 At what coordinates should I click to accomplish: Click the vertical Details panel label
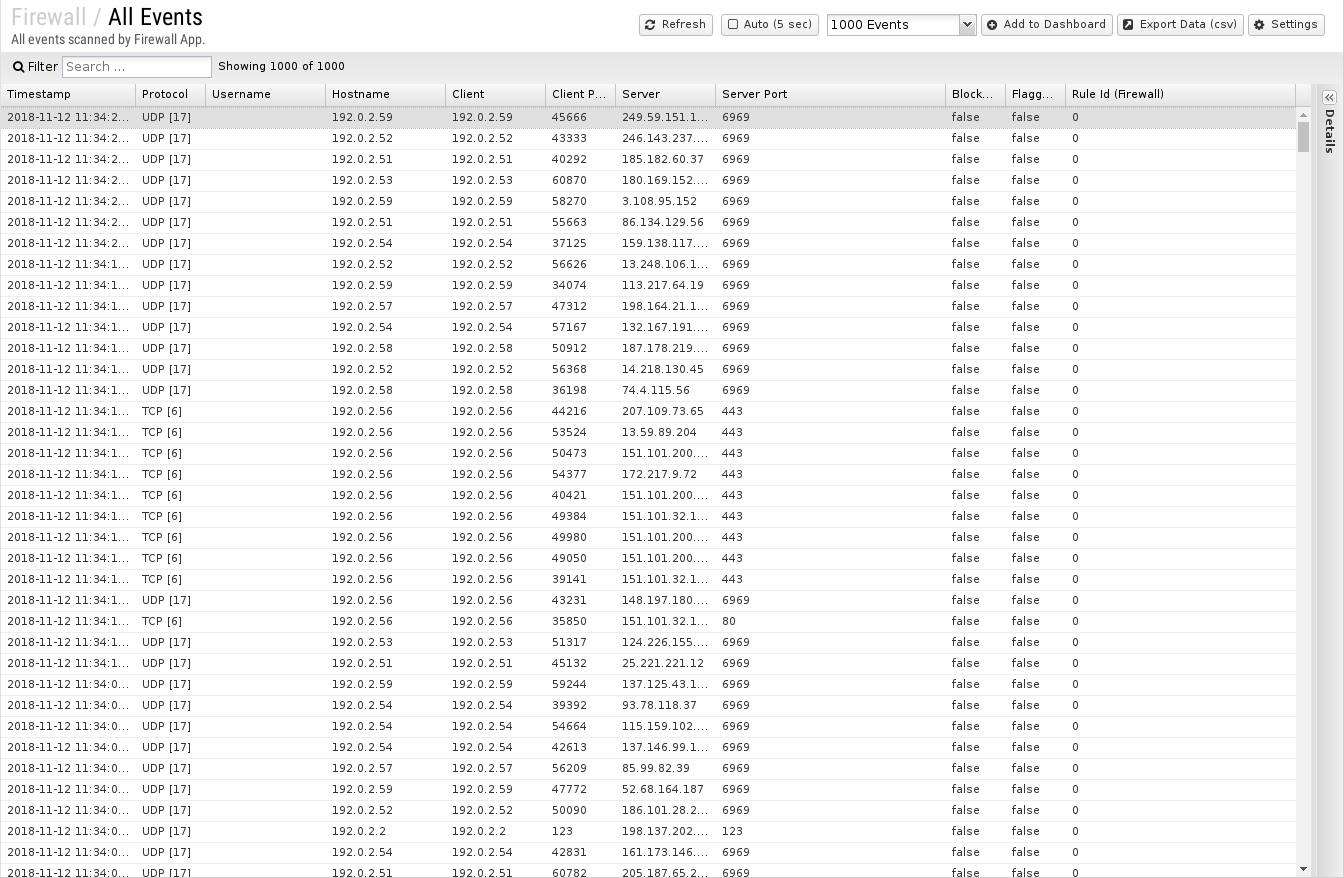[1329, 131]
